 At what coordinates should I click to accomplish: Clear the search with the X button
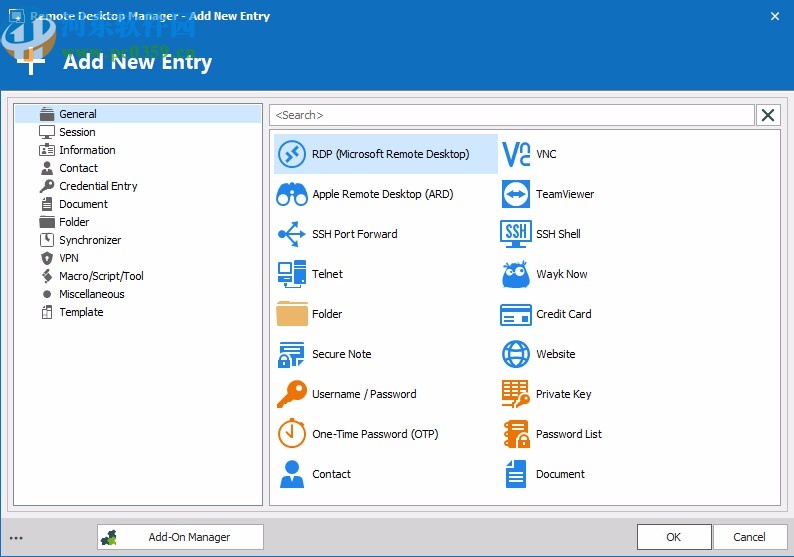[768, 115]
